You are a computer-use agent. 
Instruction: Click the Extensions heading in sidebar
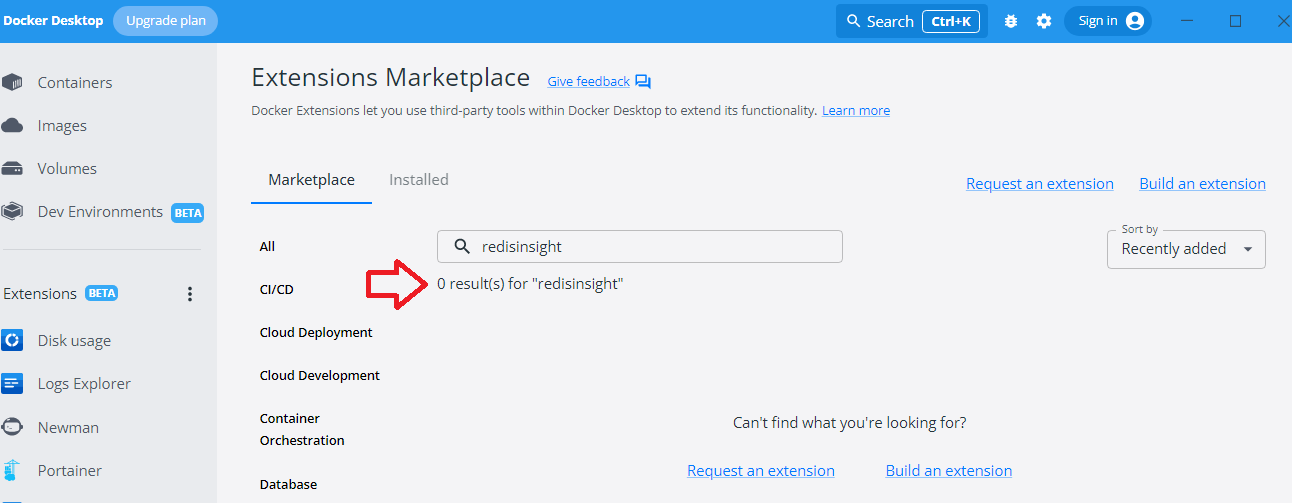point(40,294)
